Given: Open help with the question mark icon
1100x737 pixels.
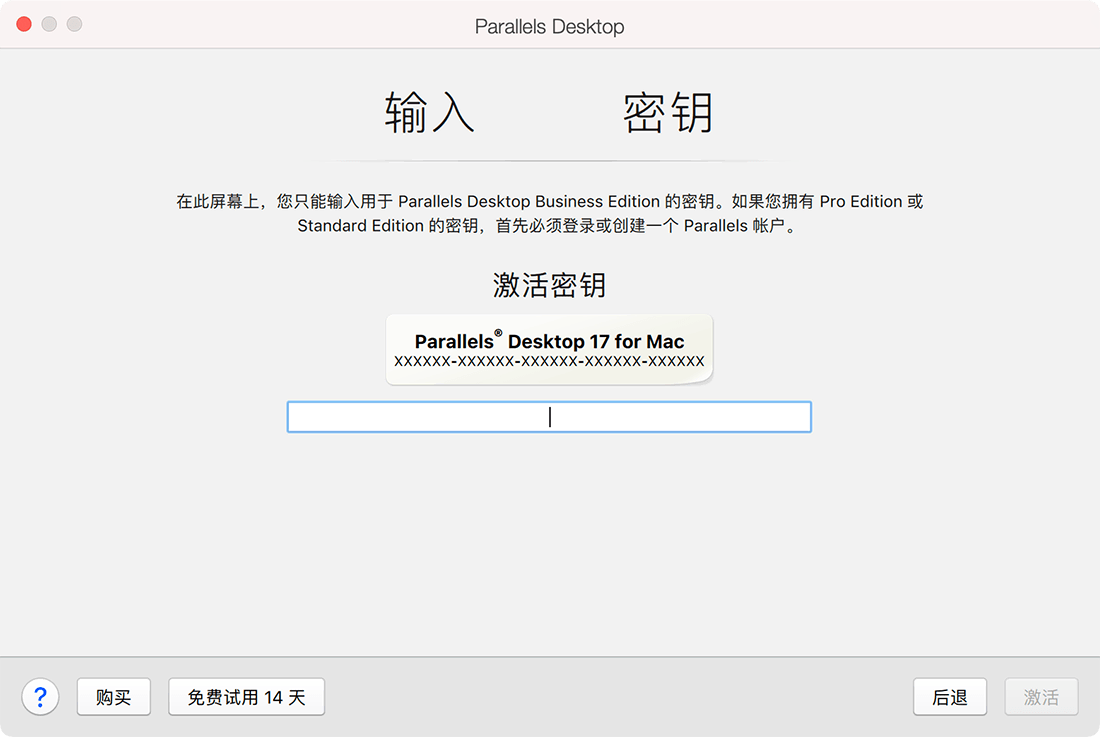Looking at the screenshot, I should pos(40,697).
